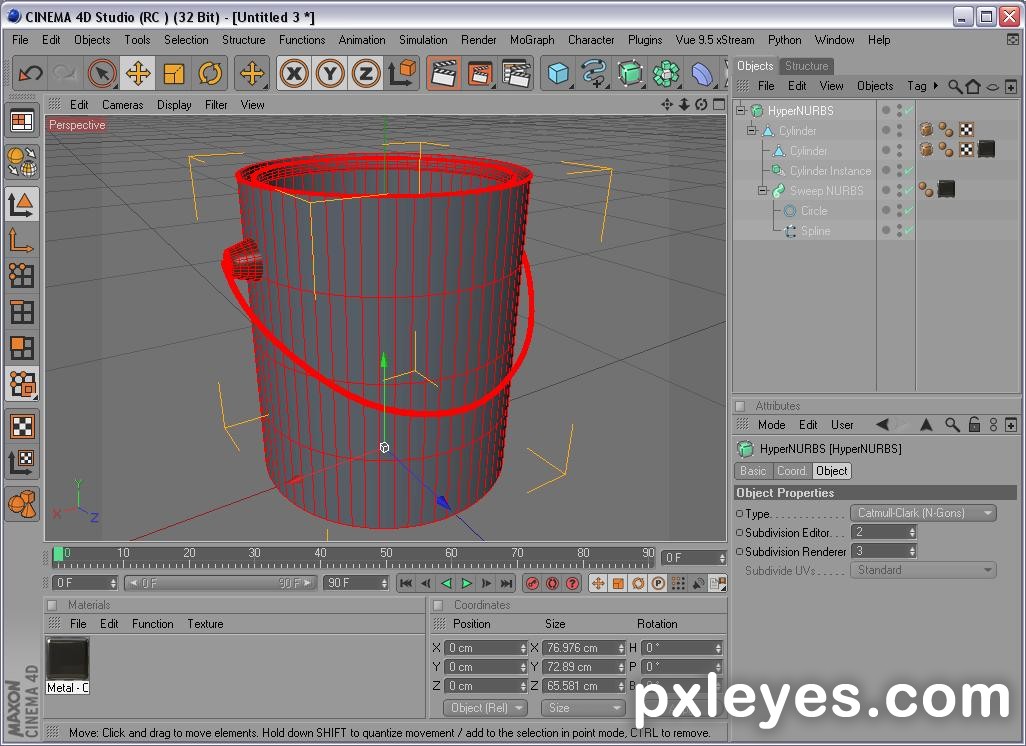This screenshot has width=1026, height=746.
Task: Collapse the parent Cylinder tree node
Action: coord(752,131)
